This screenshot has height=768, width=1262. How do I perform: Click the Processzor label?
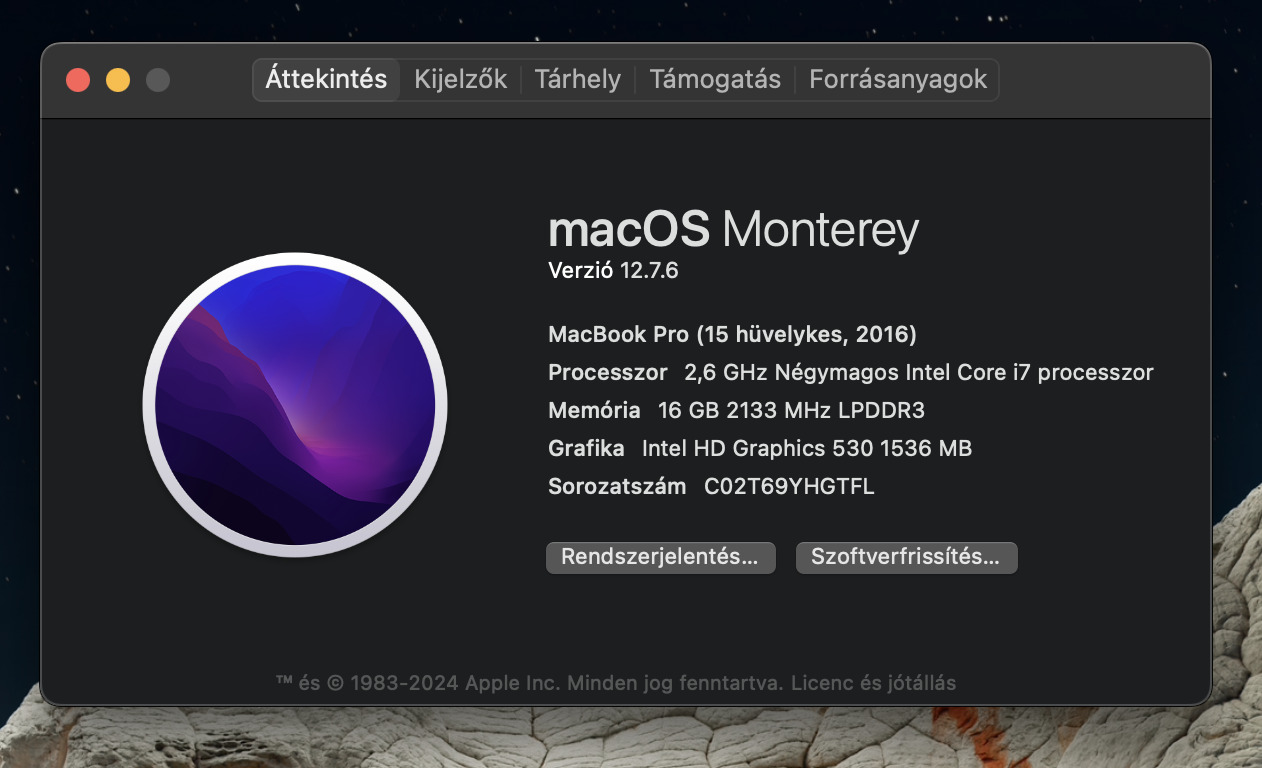point(608,373)
